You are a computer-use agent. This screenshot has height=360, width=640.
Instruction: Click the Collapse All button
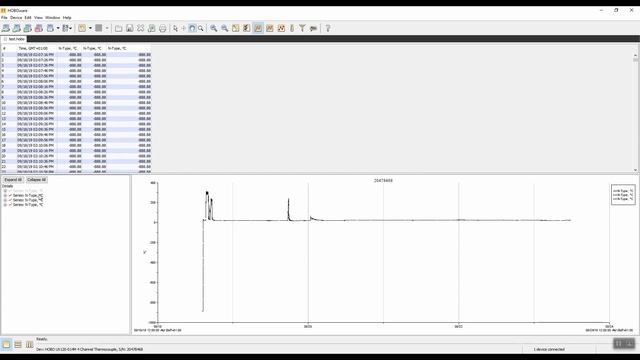pyautogui.click(x=37, y=180)
